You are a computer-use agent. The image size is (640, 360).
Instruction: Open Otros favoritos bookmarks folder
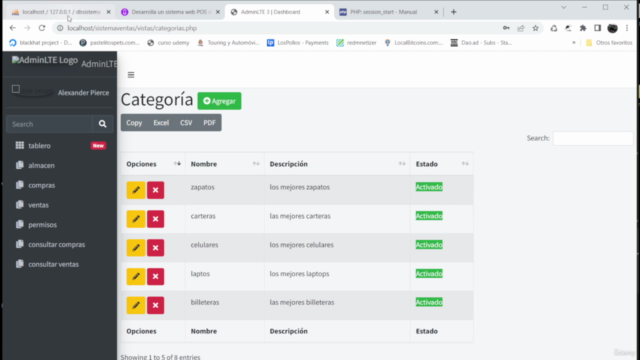(x=609, y=42)
